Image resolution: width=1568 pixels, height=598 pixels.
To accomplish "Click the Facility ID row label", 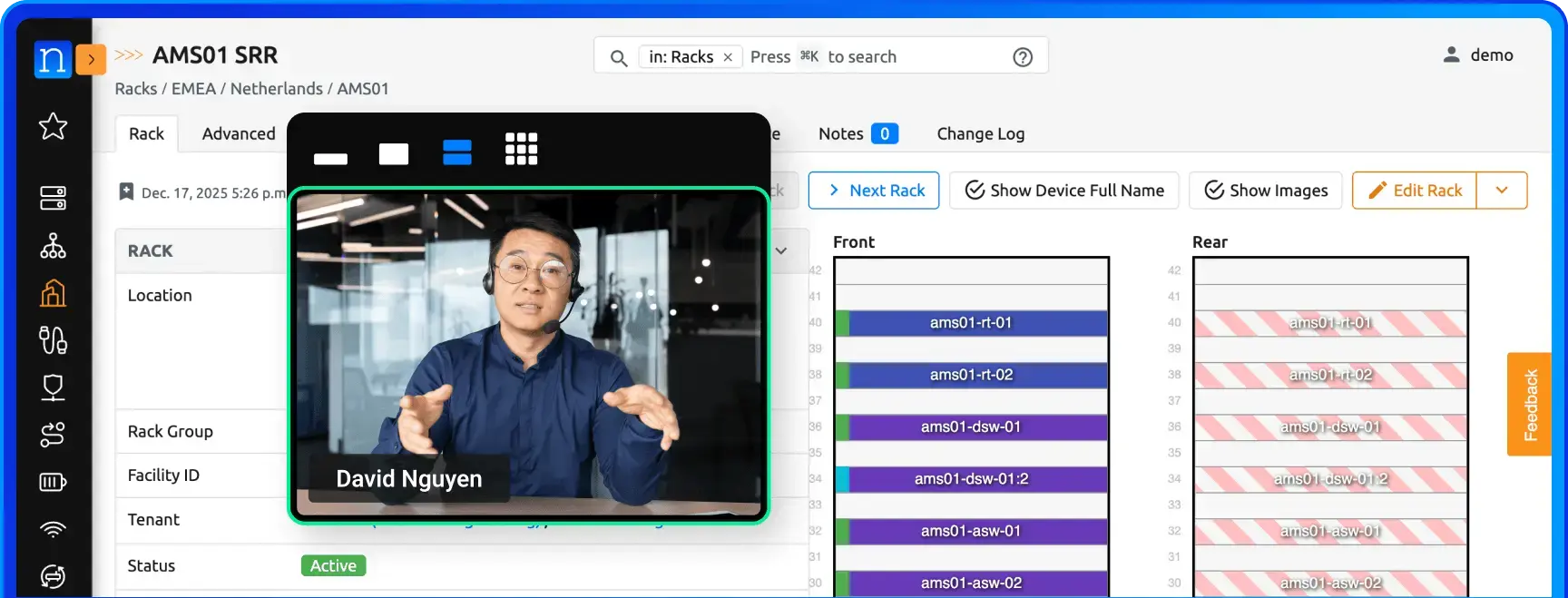I will click(163, 475).
